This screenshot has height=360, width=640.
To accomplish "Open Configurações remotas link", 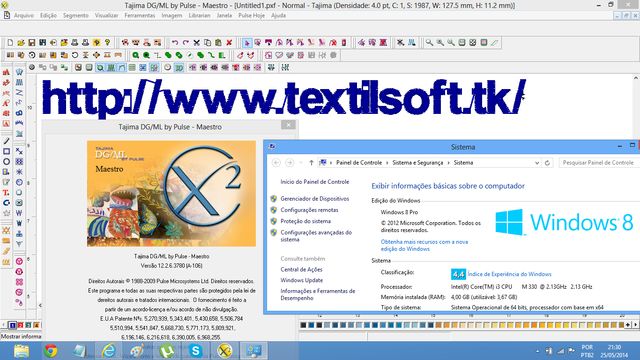I will click(309, 210).
